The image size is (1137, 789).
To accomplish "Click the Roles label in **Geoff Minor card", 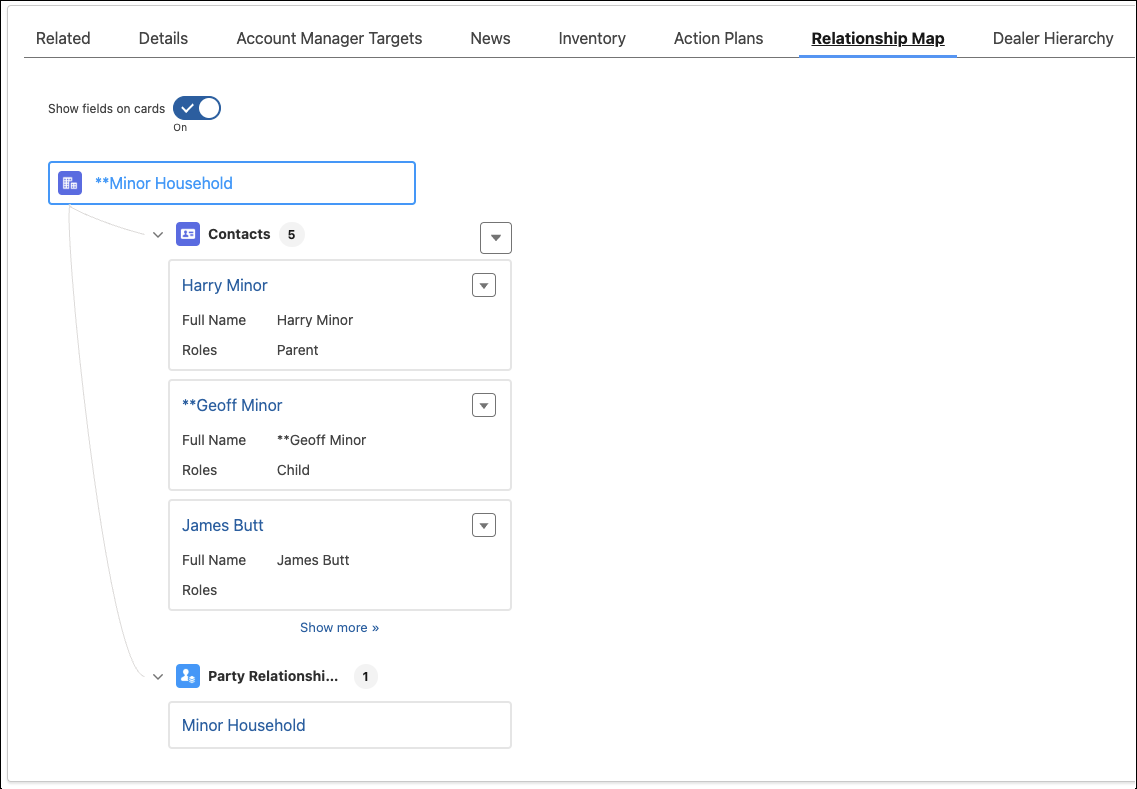I will click(x=199, y=470).
